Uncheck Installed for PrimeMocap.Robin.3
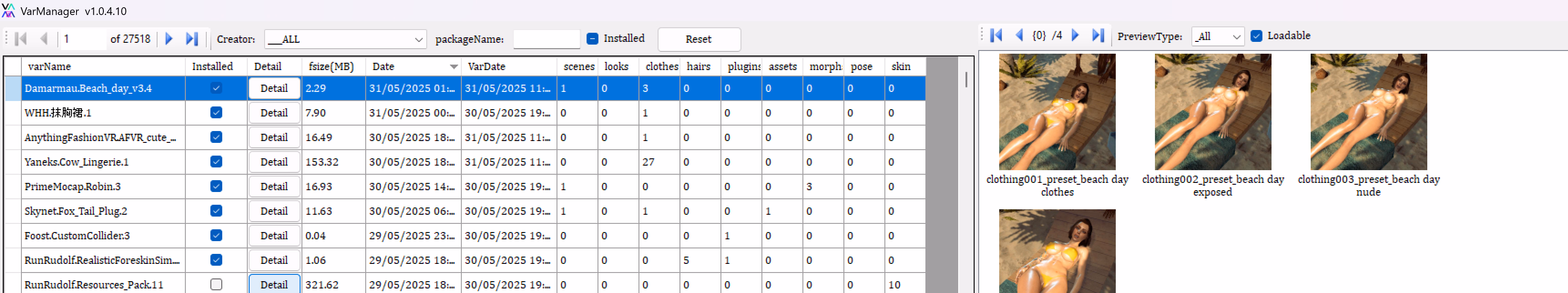 (216, 187)
